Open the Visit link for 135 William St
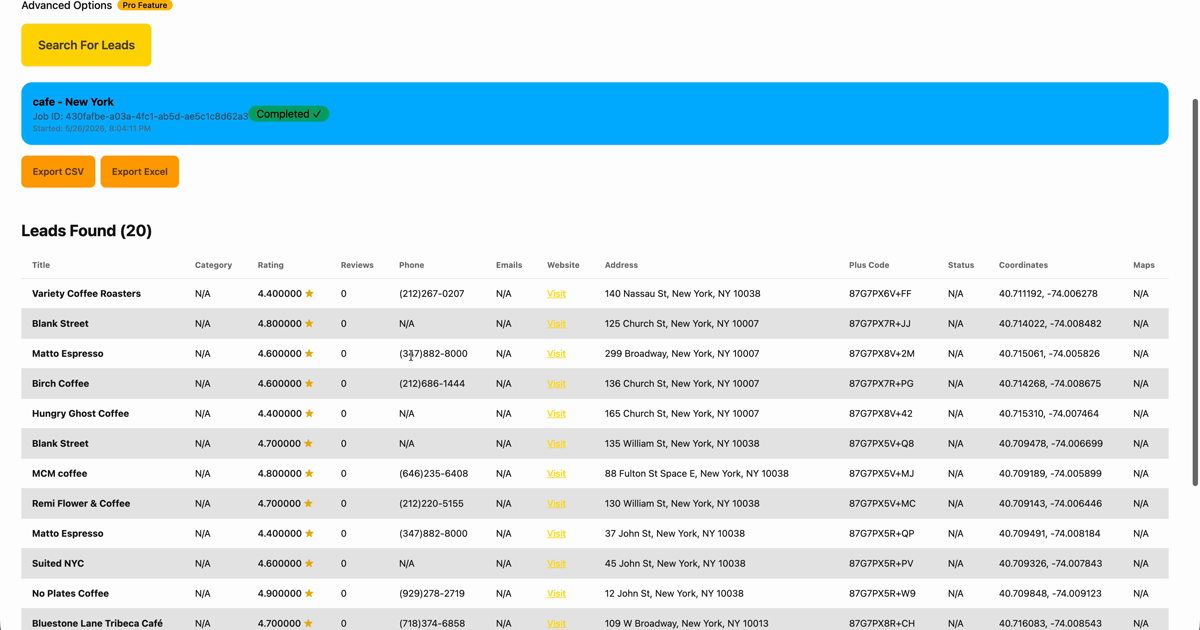 pos(556,444)
